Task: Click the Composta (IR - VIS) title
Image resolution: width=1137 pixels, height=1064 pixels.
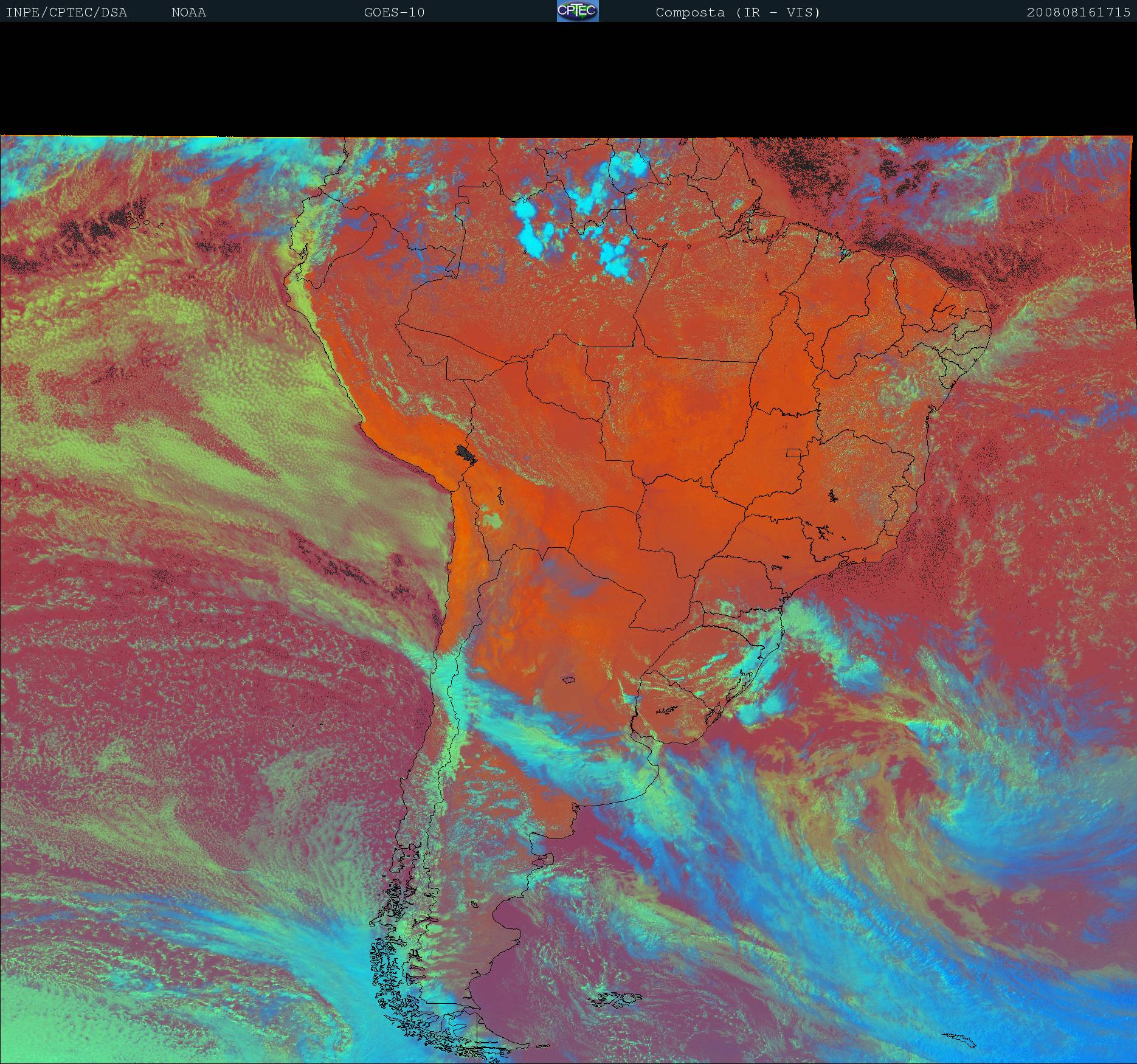Action: coord(738,13)
